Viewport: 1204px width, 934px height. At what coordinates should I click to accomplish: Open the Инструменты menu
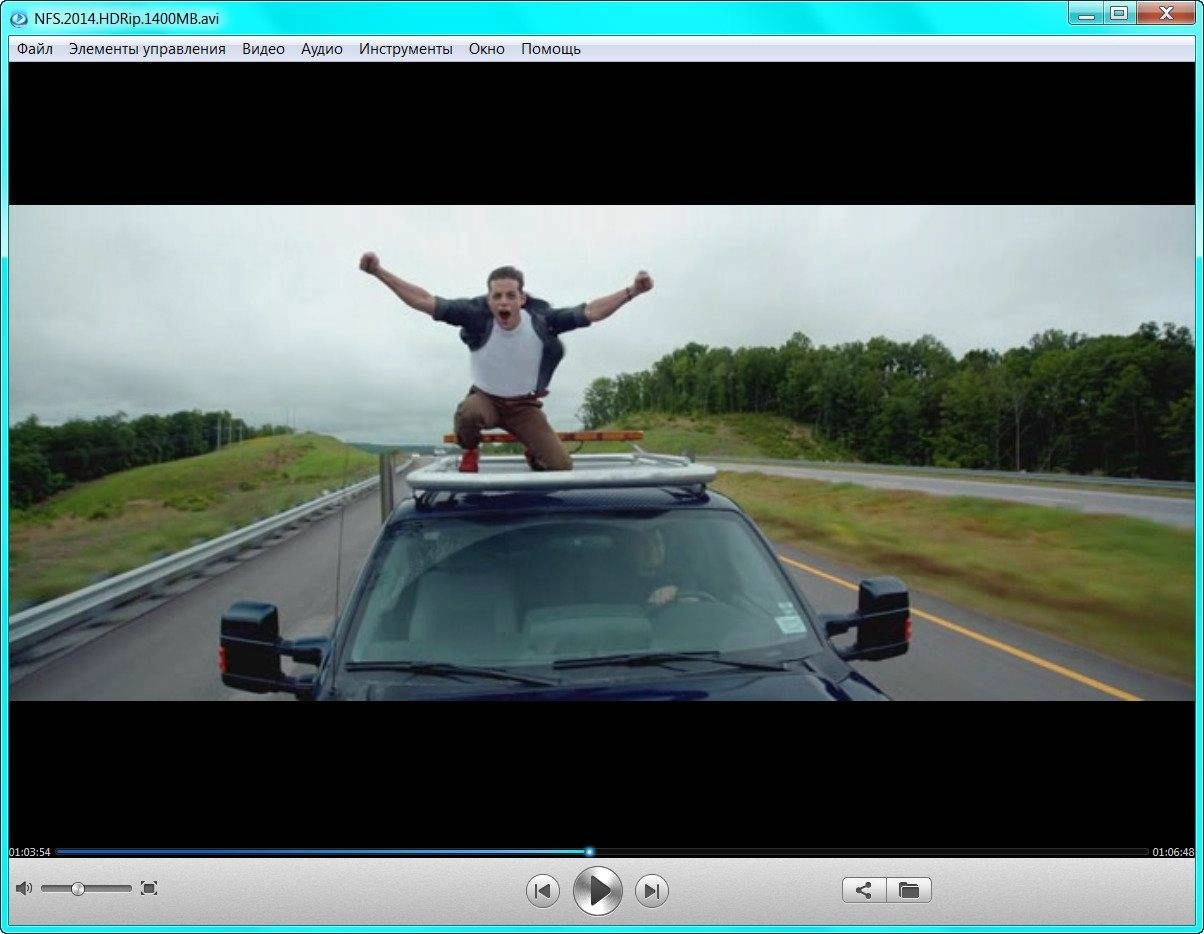coord(406,49)
